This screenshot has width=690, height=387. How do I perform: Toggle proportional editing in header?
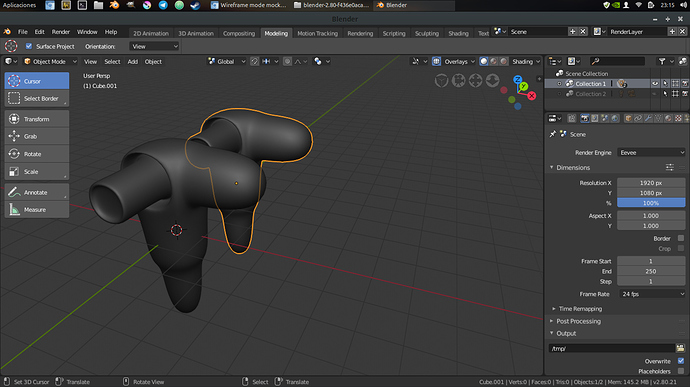click(x=287, y=62)
